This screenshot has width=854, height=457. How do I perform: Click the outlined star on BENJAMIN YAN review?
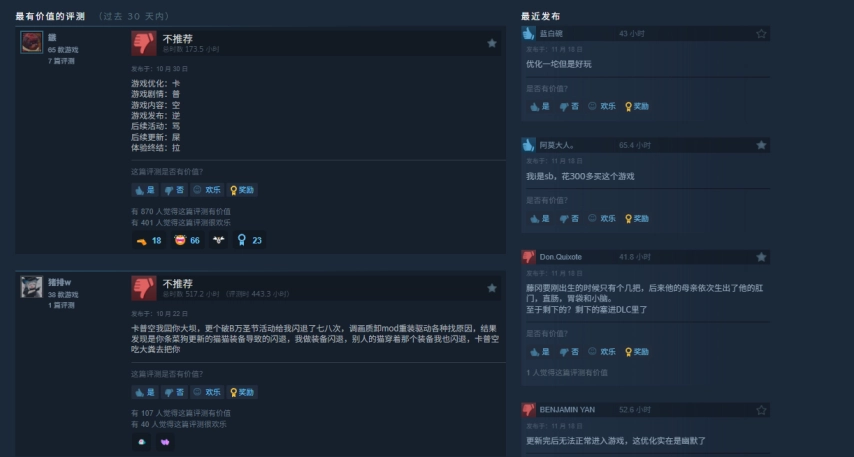pos(761,410)
